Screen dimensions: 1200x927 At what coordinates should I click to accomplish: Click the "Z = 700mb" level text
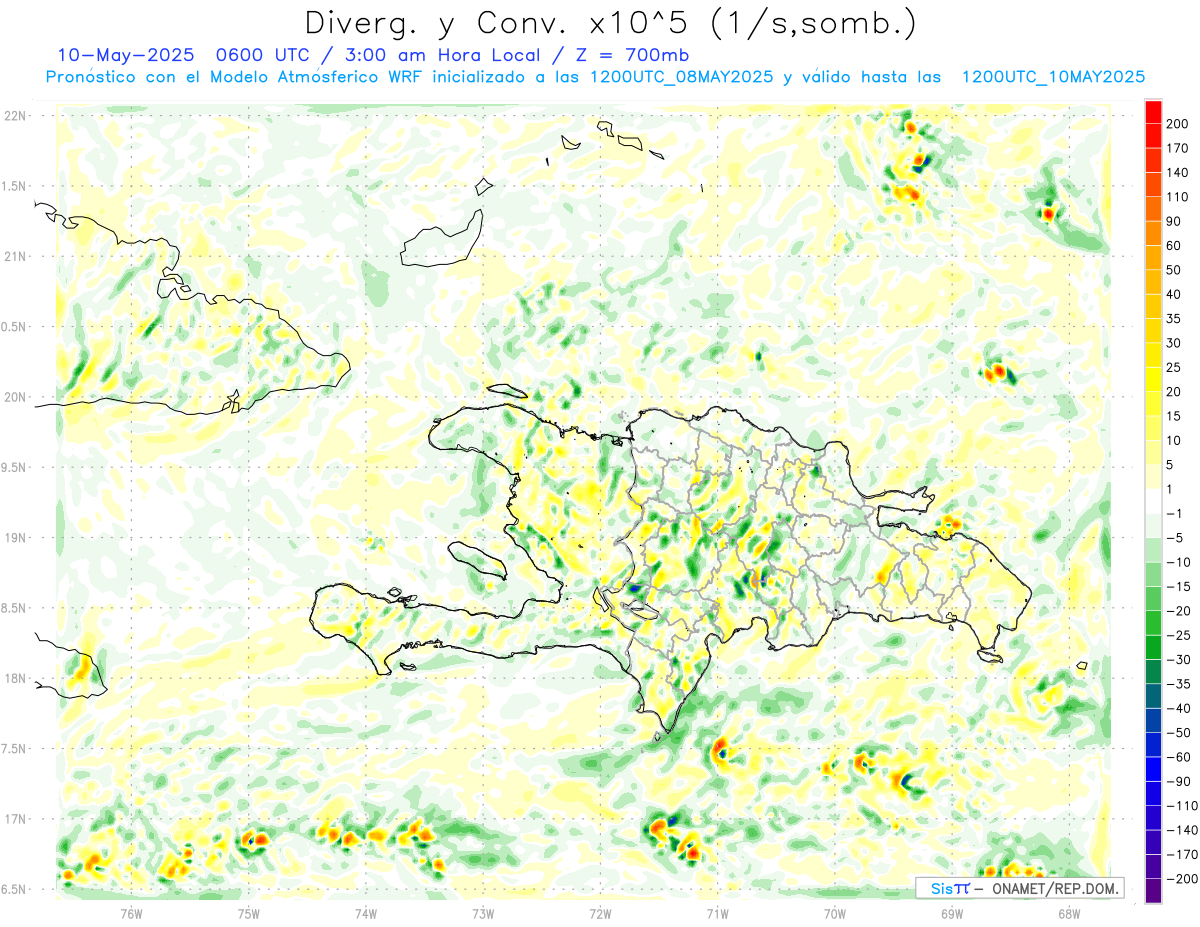(x=632, y=55)
